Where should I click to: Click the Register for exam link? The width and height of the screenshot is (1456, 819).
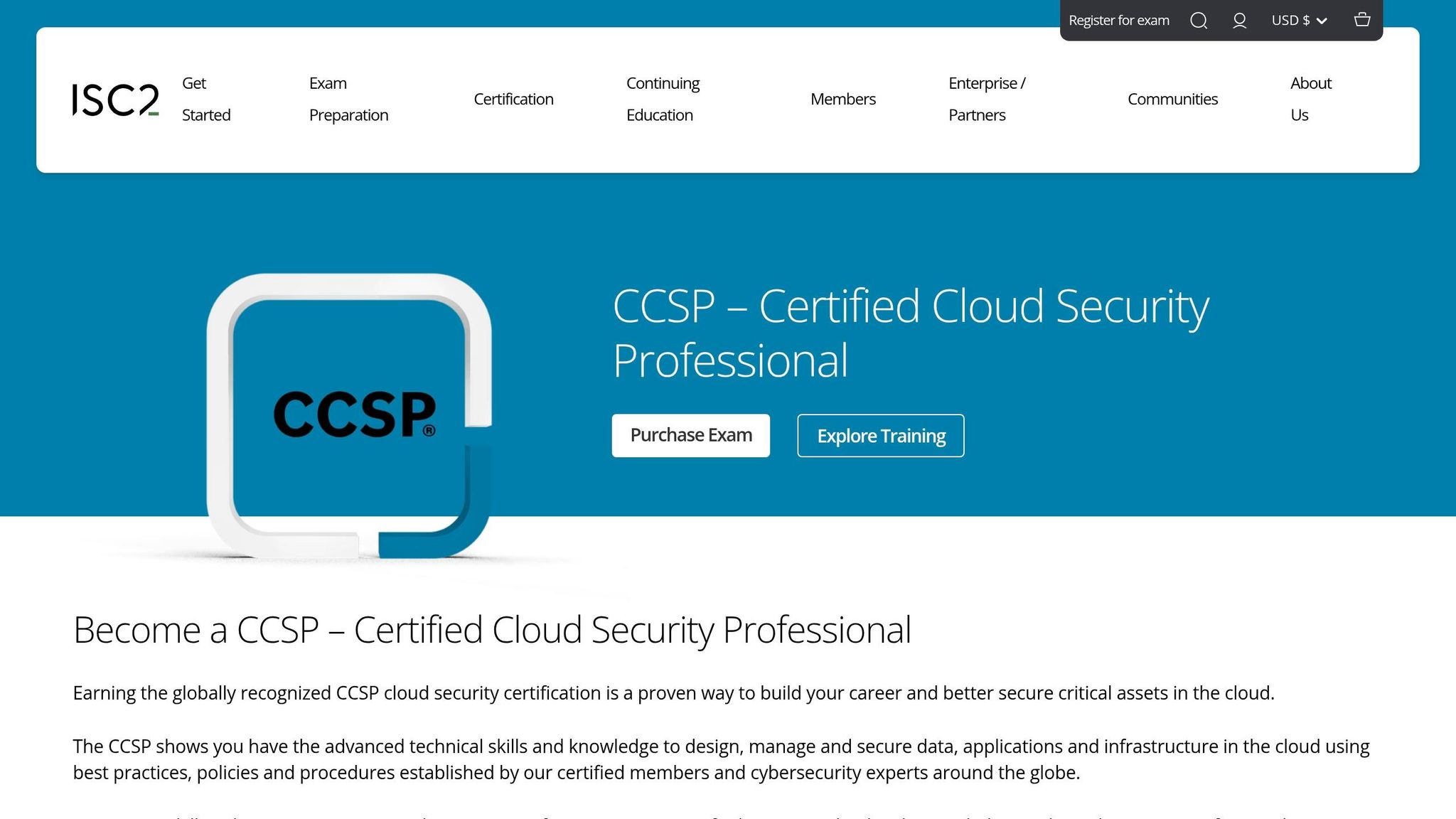(x=1119, y=21)
